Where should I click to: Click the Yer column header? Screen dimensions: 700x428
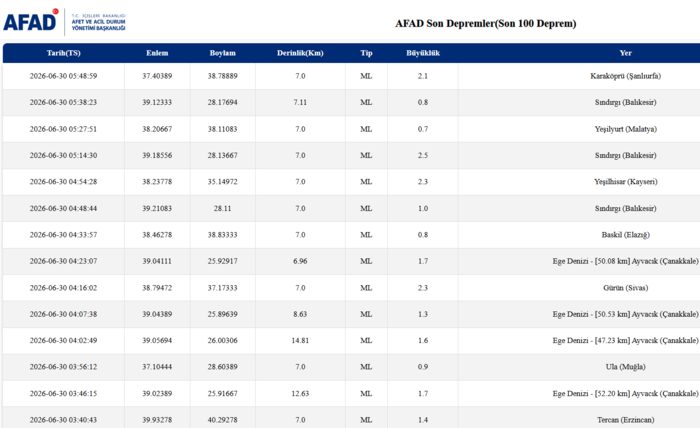[625, 53]
